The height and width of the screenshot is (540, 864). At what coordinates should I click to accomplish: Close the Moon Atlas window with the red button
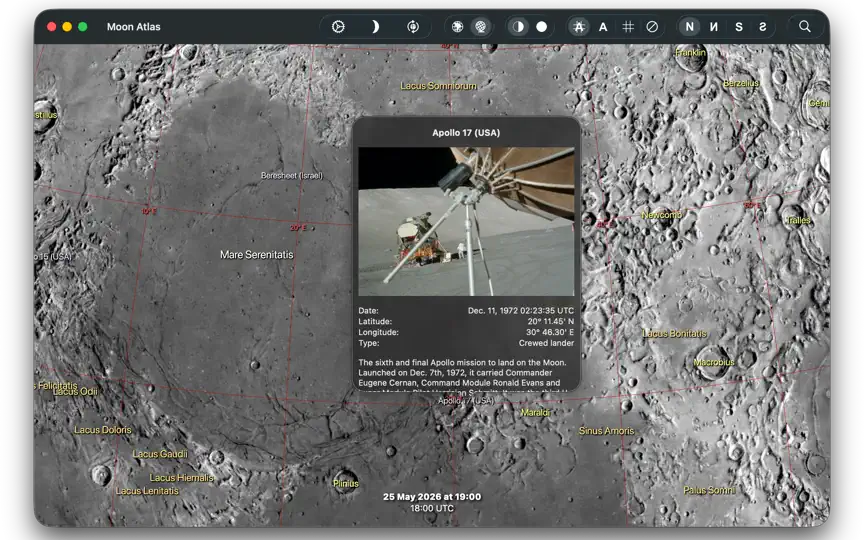(51, 26)
